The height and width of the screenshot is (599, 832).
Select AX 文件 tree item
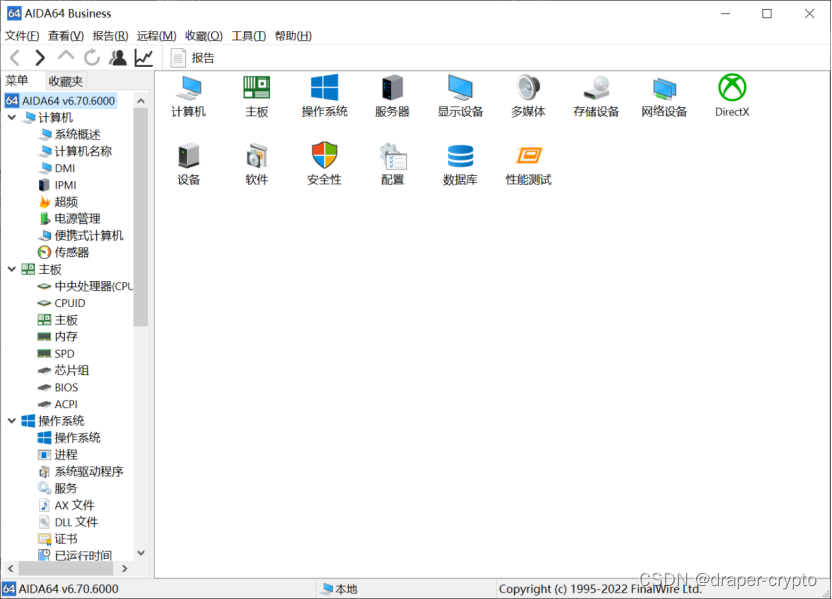pos(66,505)
